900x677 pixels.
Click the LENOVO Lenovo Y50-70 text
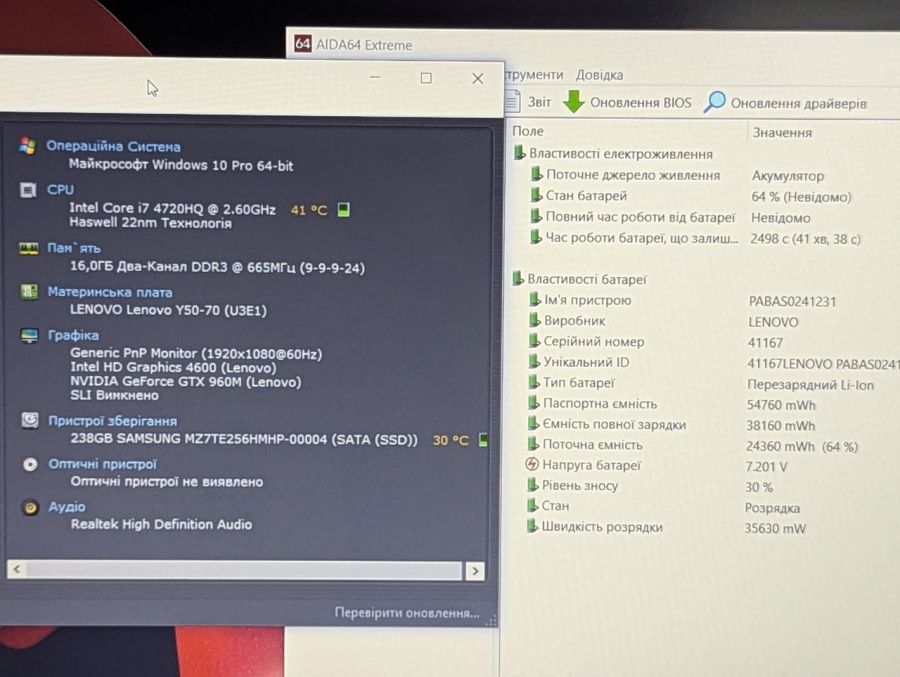[x=168, y=310]
